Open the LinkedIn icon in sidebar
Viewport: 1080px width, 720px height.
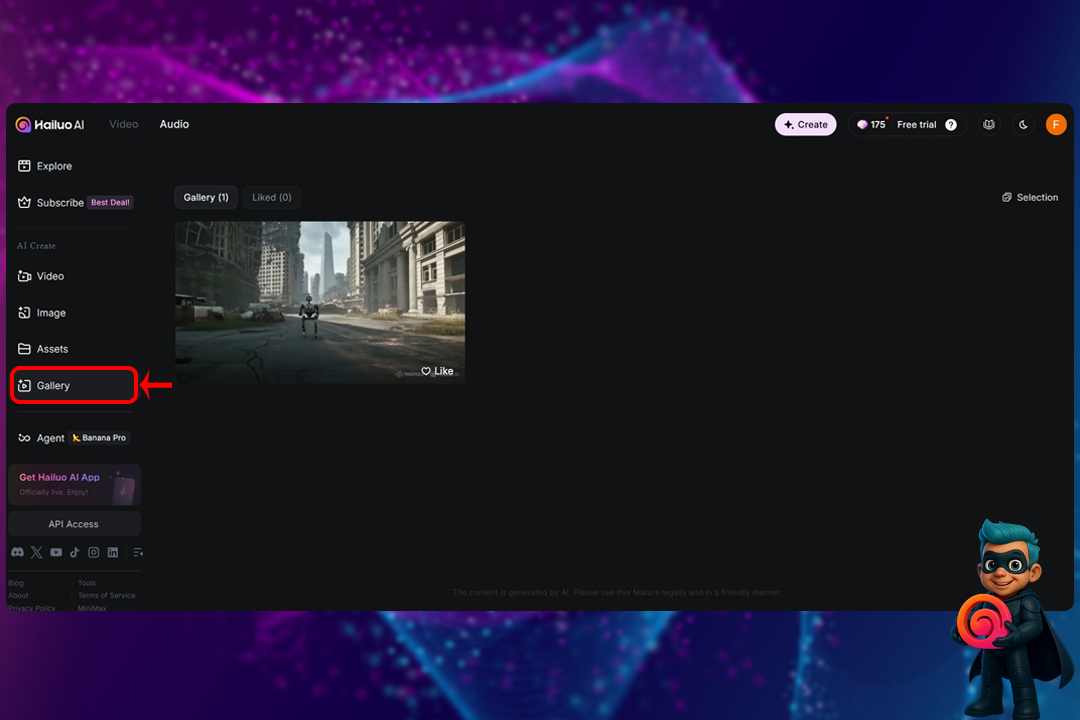(113, 552)
